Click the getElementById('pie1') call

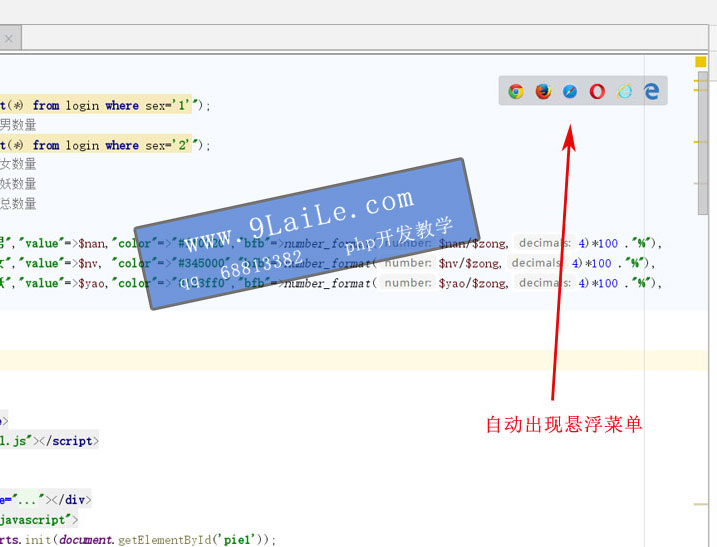(x=193, y=540)
